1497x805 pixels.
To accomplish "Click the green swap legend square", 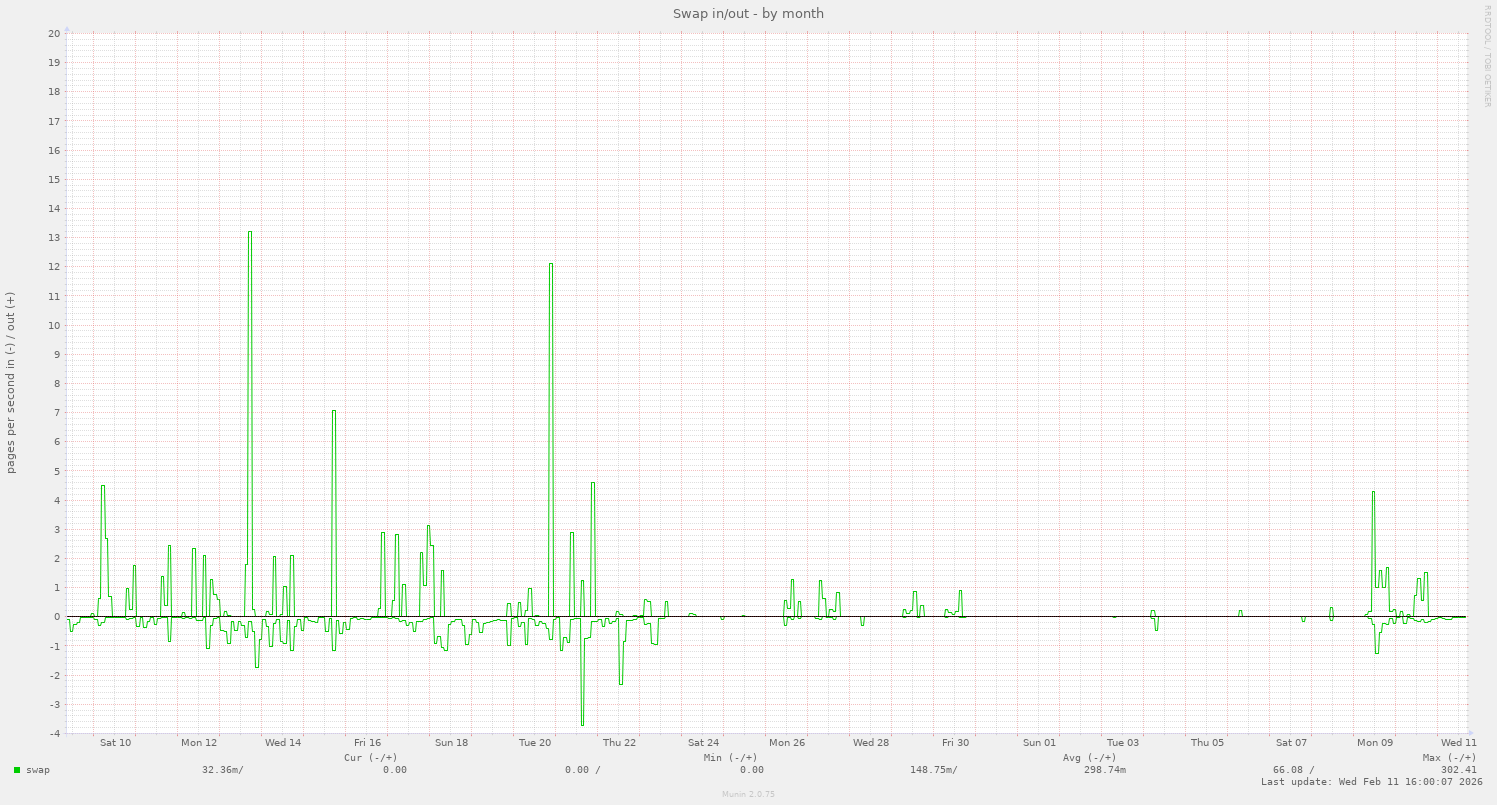I will point(16,770).
